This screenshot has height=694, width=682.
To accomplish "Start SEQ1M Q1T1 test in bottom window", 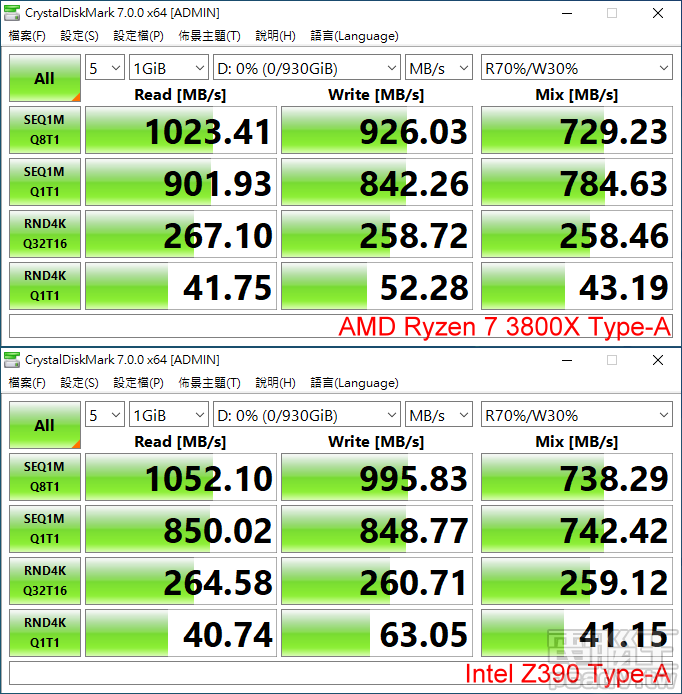I will tap(45, 529).
